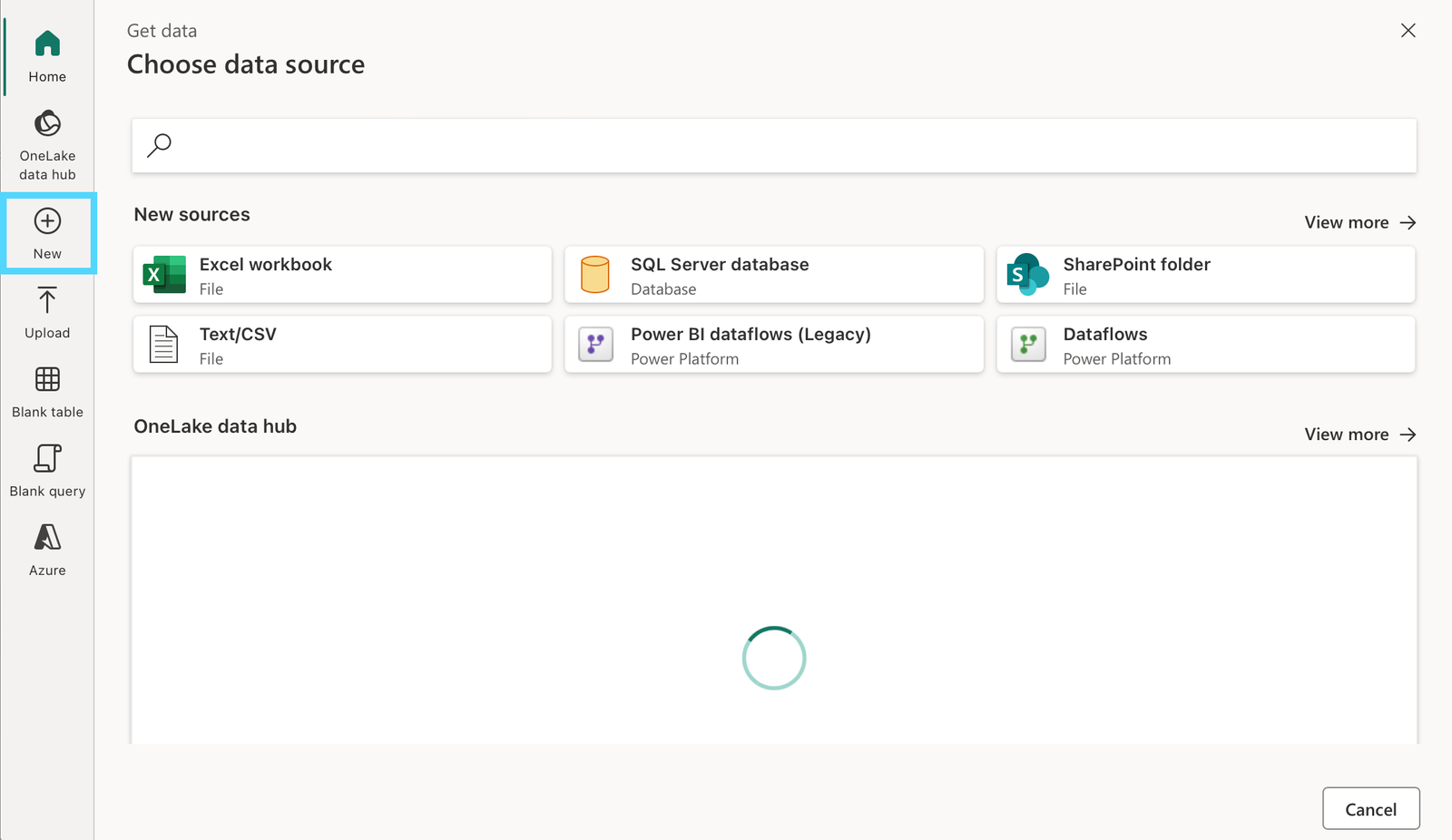Image resolution: width=1452 pixels, height=840 pixels.
Task: Select the Upload icon
Action: coord(46,300)
